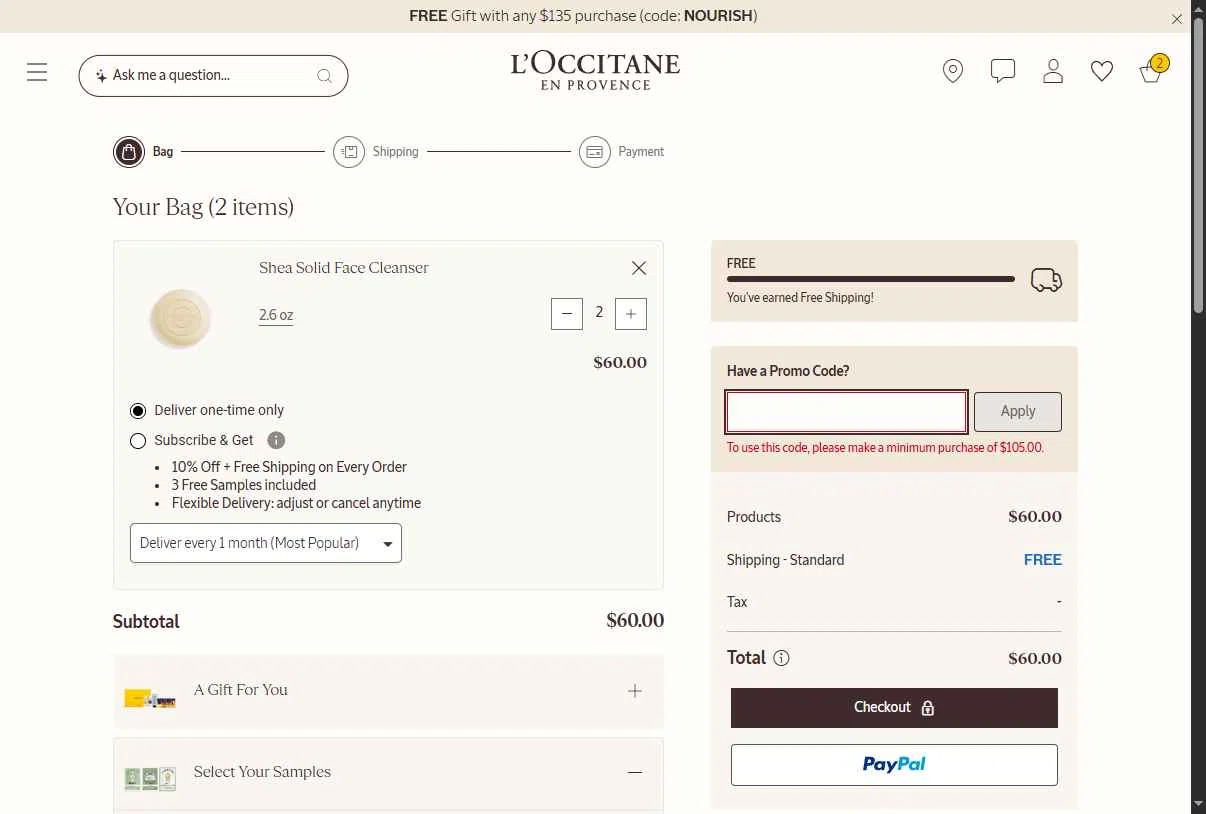Click the Shipping step label
Screen dimensions: 1206x814
click(x=396, y=152)
